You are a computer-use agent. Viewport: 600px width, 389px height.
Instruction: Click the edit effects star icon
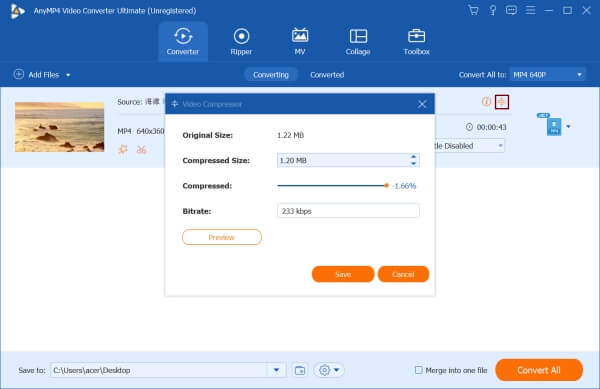(123, 149)
